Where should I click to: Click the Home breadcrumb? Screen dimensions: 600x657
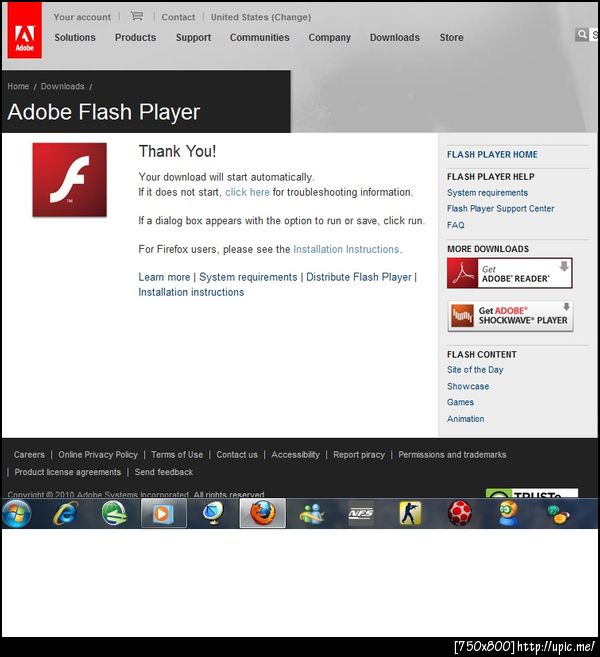click(18, 86)
